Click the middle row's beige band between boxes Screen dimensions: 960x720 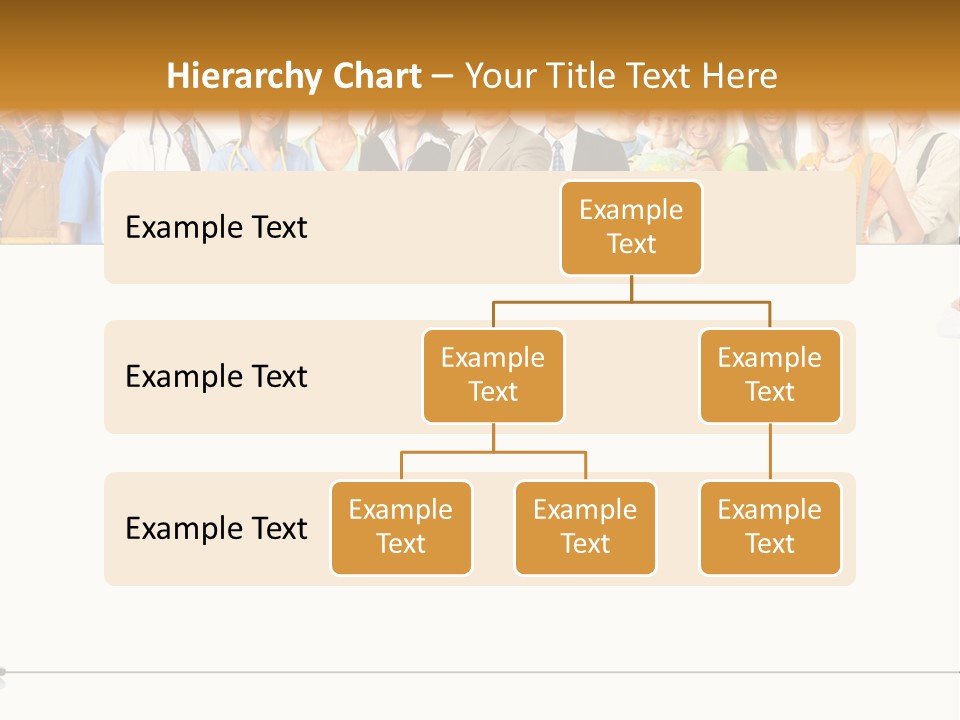tap(631, 390)
